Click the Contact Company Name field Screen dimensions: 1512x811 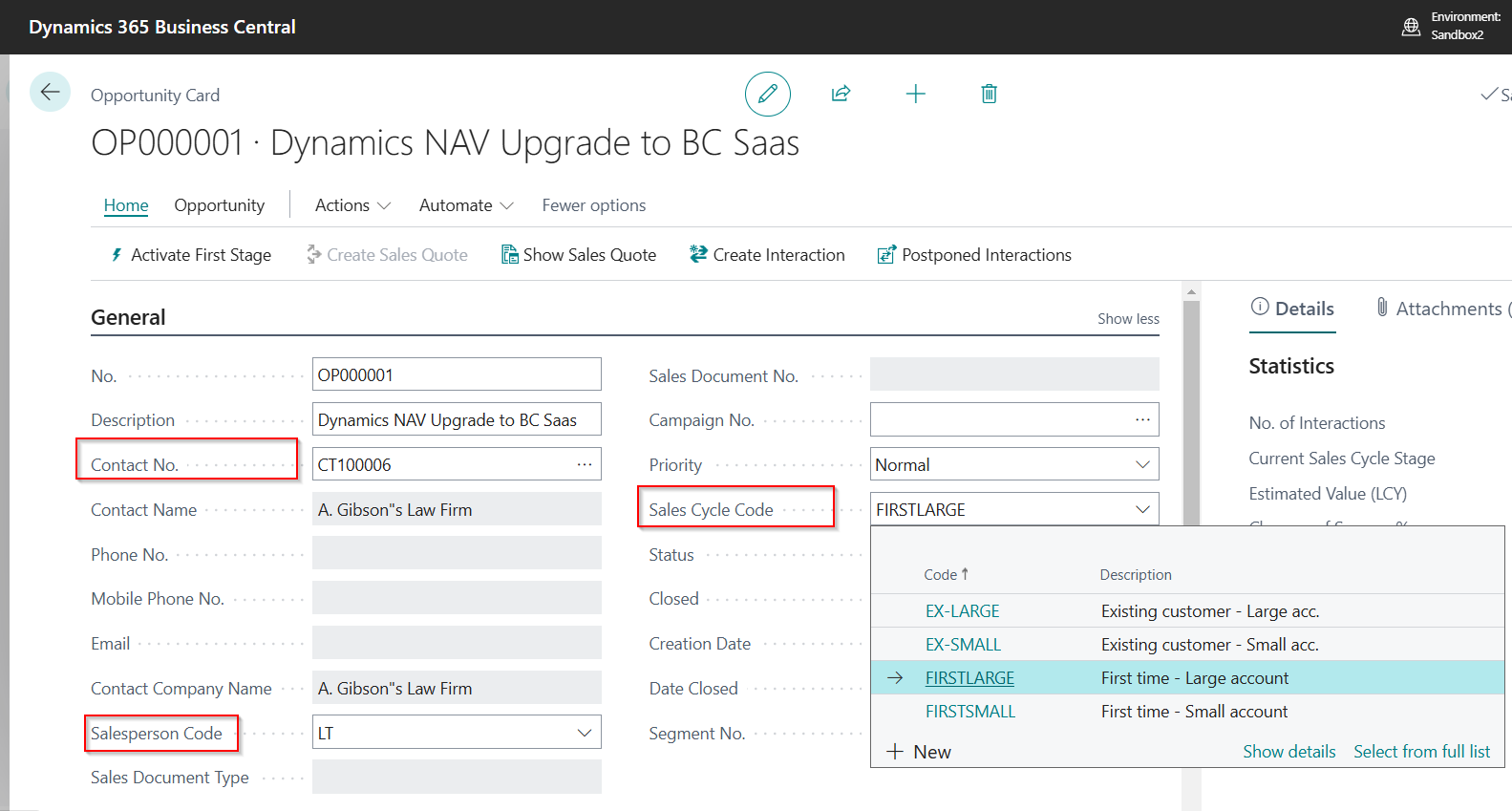tap(457, 688)
